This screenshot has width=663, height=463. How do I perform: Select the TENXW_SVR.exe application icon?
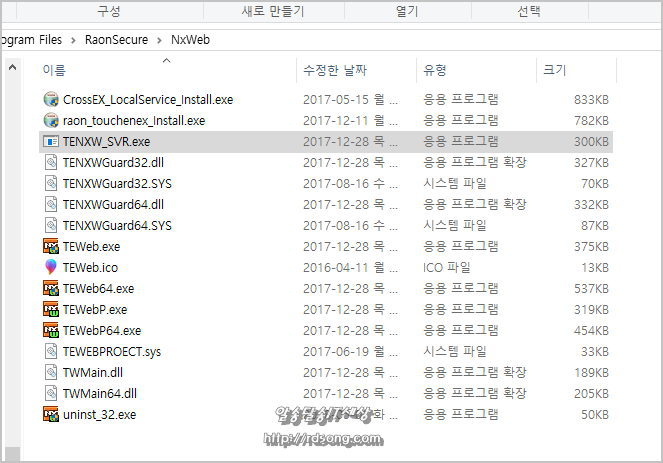(x=52, y=141)
